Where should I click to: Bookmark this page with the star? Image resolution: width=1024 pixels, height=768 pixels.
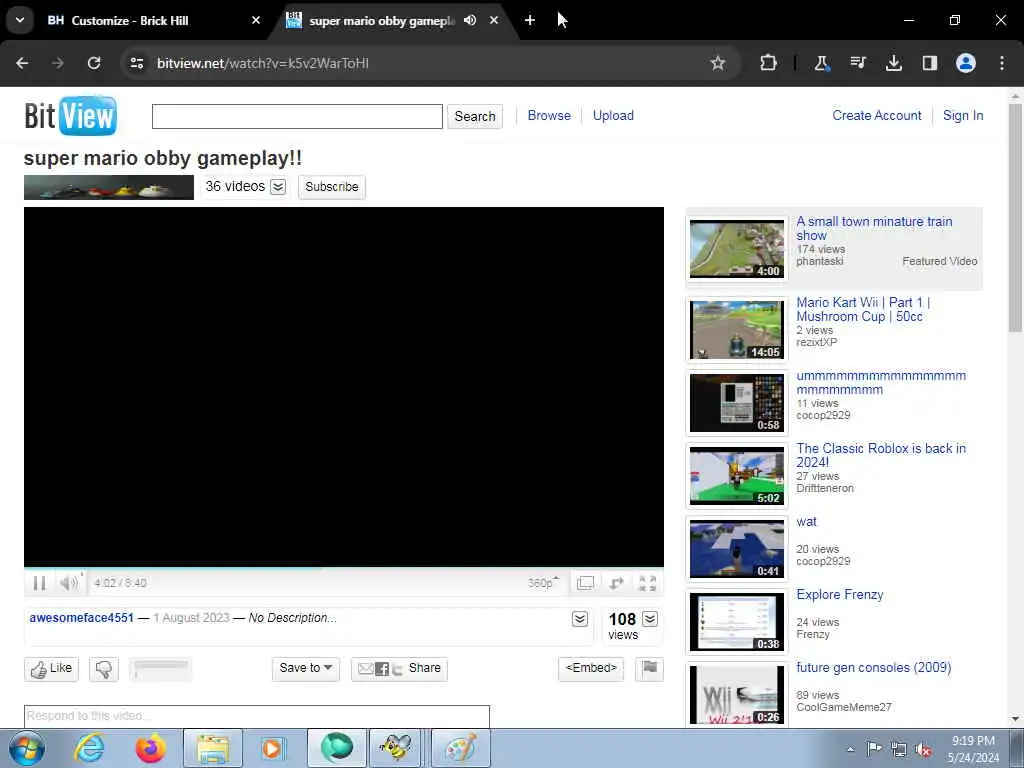pos(718,63)
